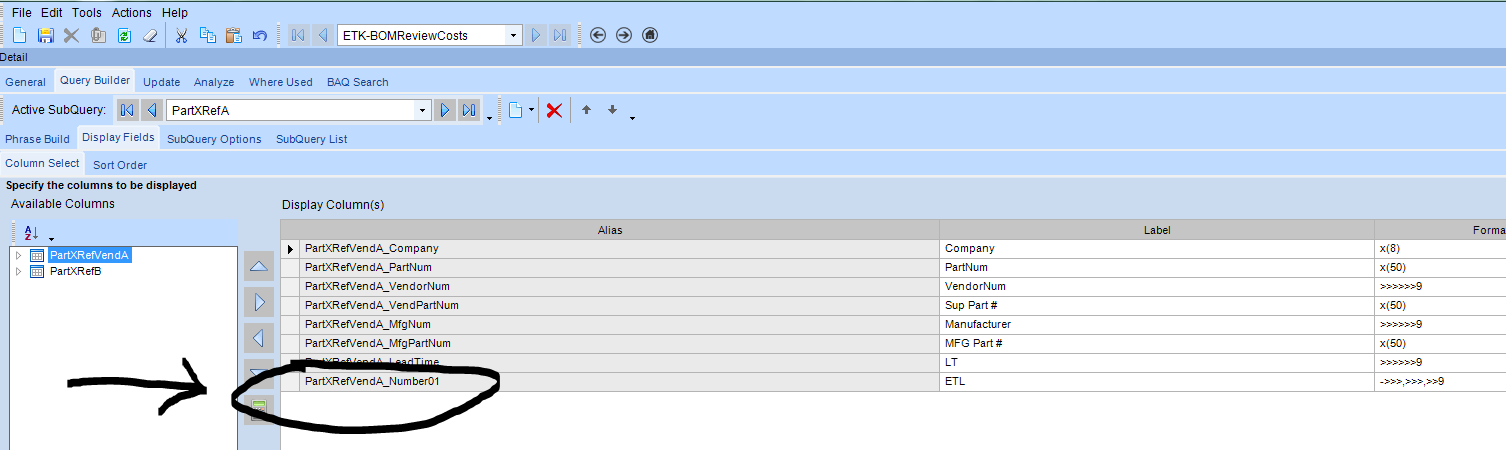Go to next BAQ record in top navigator
Screen dimensions: 1506x450
(536, 35)
